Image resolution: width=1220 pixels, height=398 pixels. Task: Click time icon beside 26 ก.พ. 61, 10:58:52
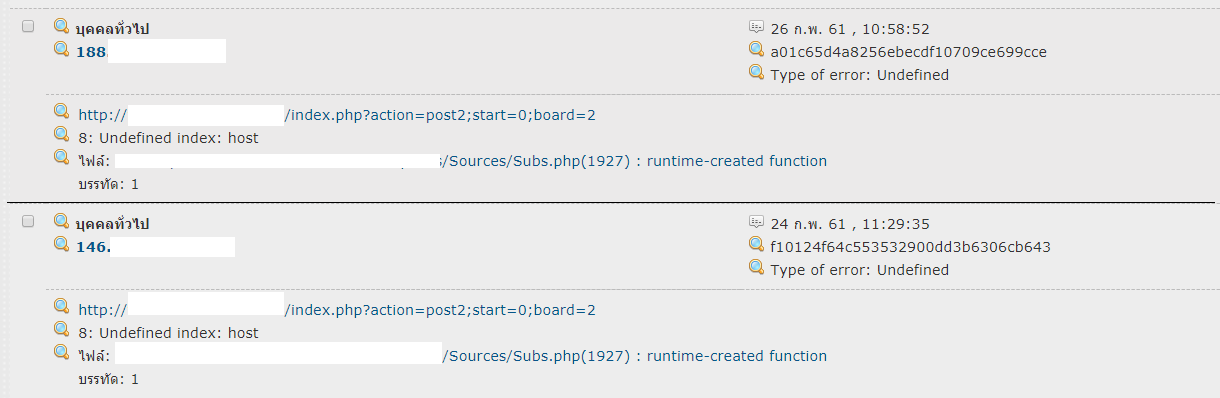click(756, 27)
